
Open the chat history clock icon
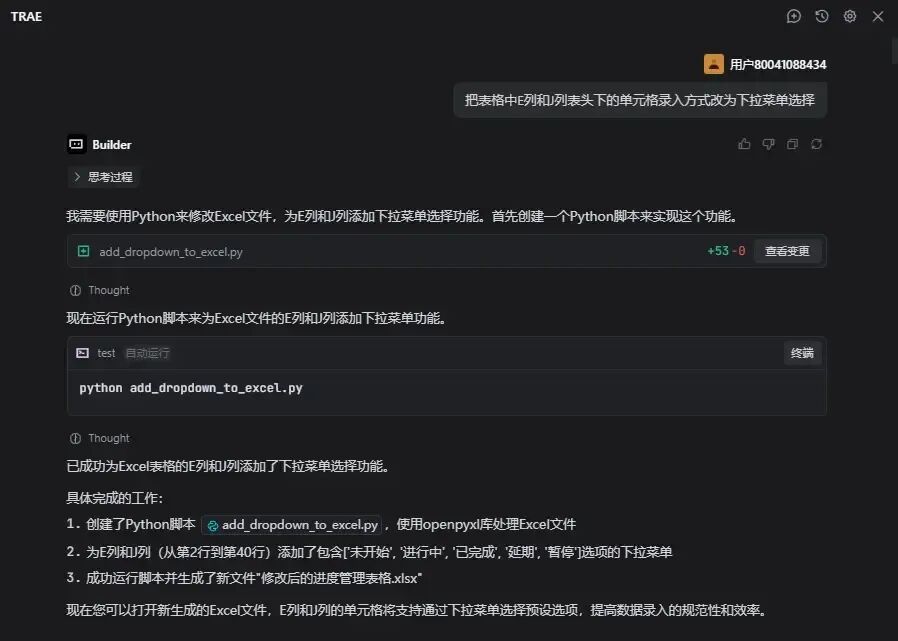[x=822, y=16]
